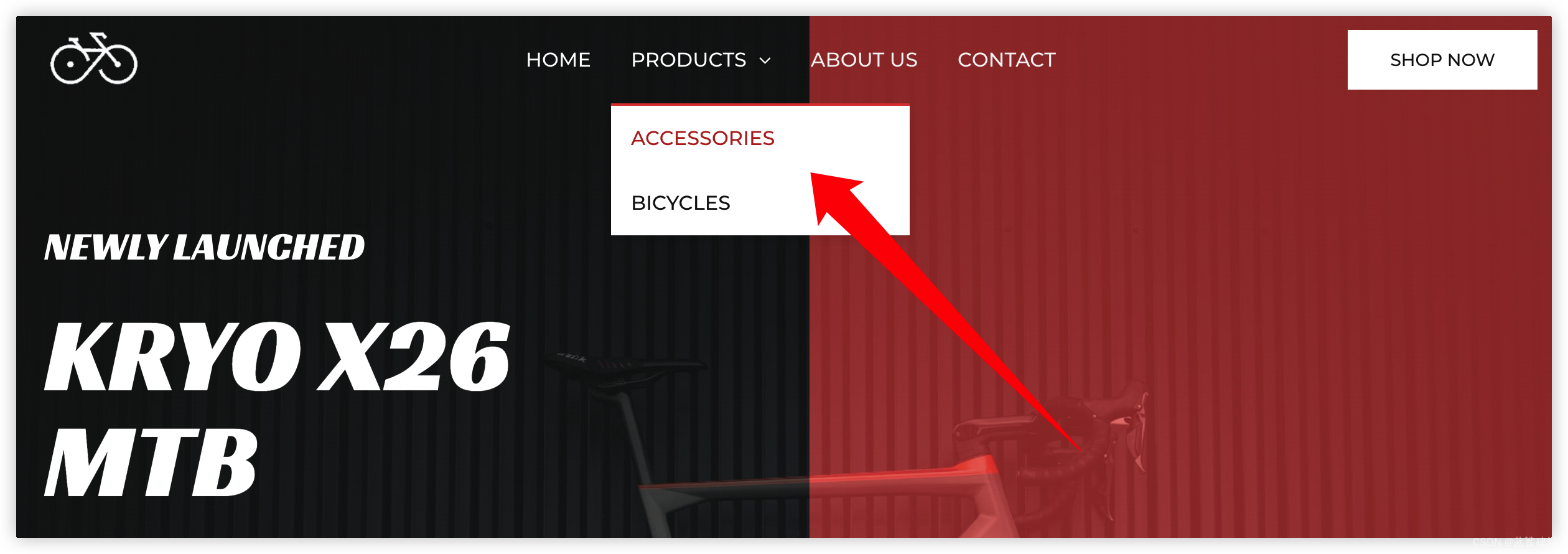The image size is (1568, 554).
Task: Expand the Products dropdown menu
Action: (689, 60)
